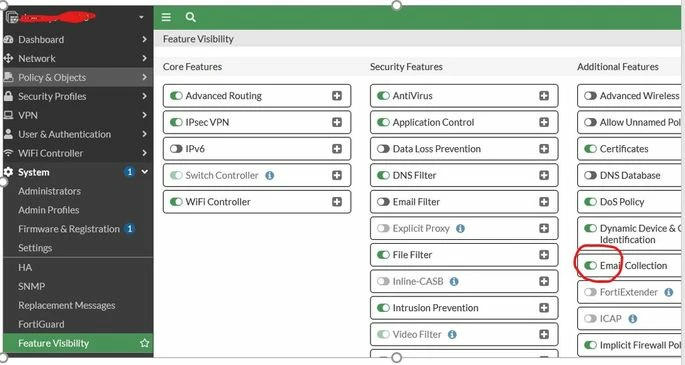Toggle the WiFi Controller feature switch
Viewport: 685px width, 365px height.
[176, 202]
